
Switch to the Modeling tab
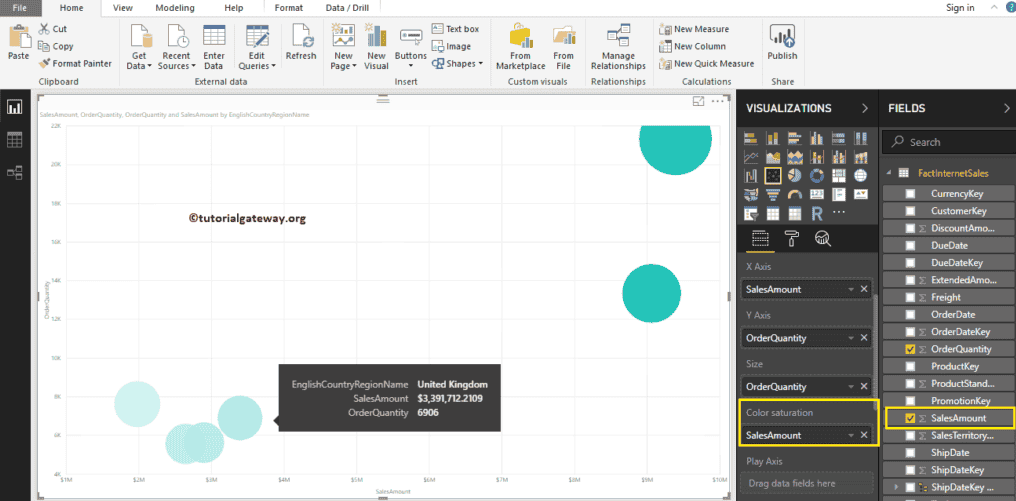[175, 7]
